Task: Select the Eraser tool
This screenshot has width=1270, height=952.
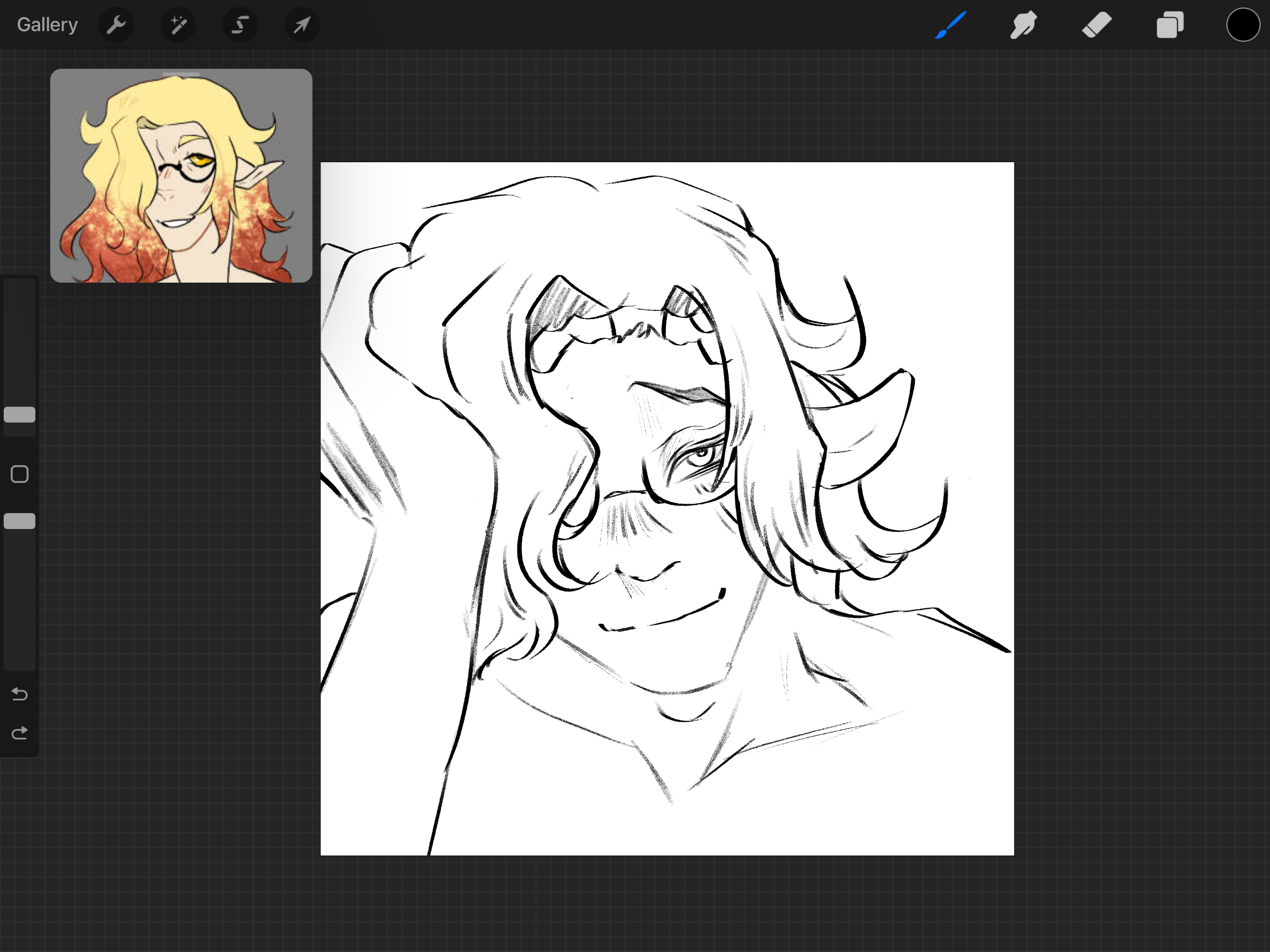Action: tap(1097, 25)
